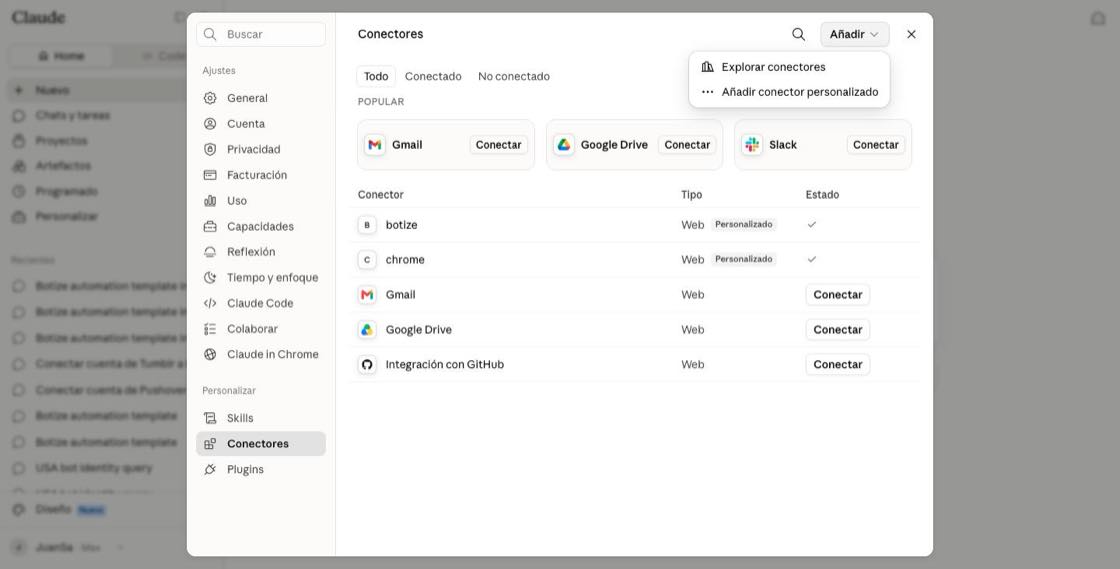Click Integración con GitHub connector name
The width and height of the screenshot is (1120, 569).
[444, 365]
